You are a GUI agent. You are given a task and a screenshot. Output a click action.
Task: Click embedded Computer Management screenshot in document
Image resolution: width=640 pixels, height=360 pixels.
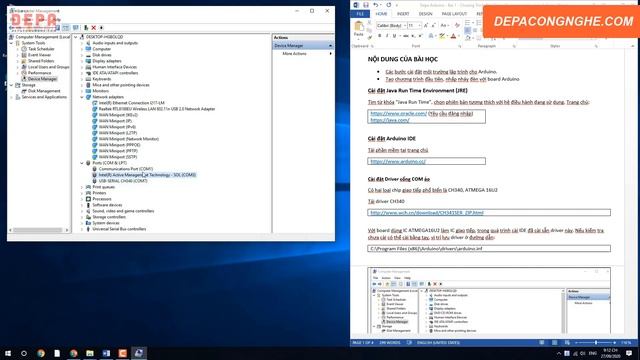(x=489, y=301)
